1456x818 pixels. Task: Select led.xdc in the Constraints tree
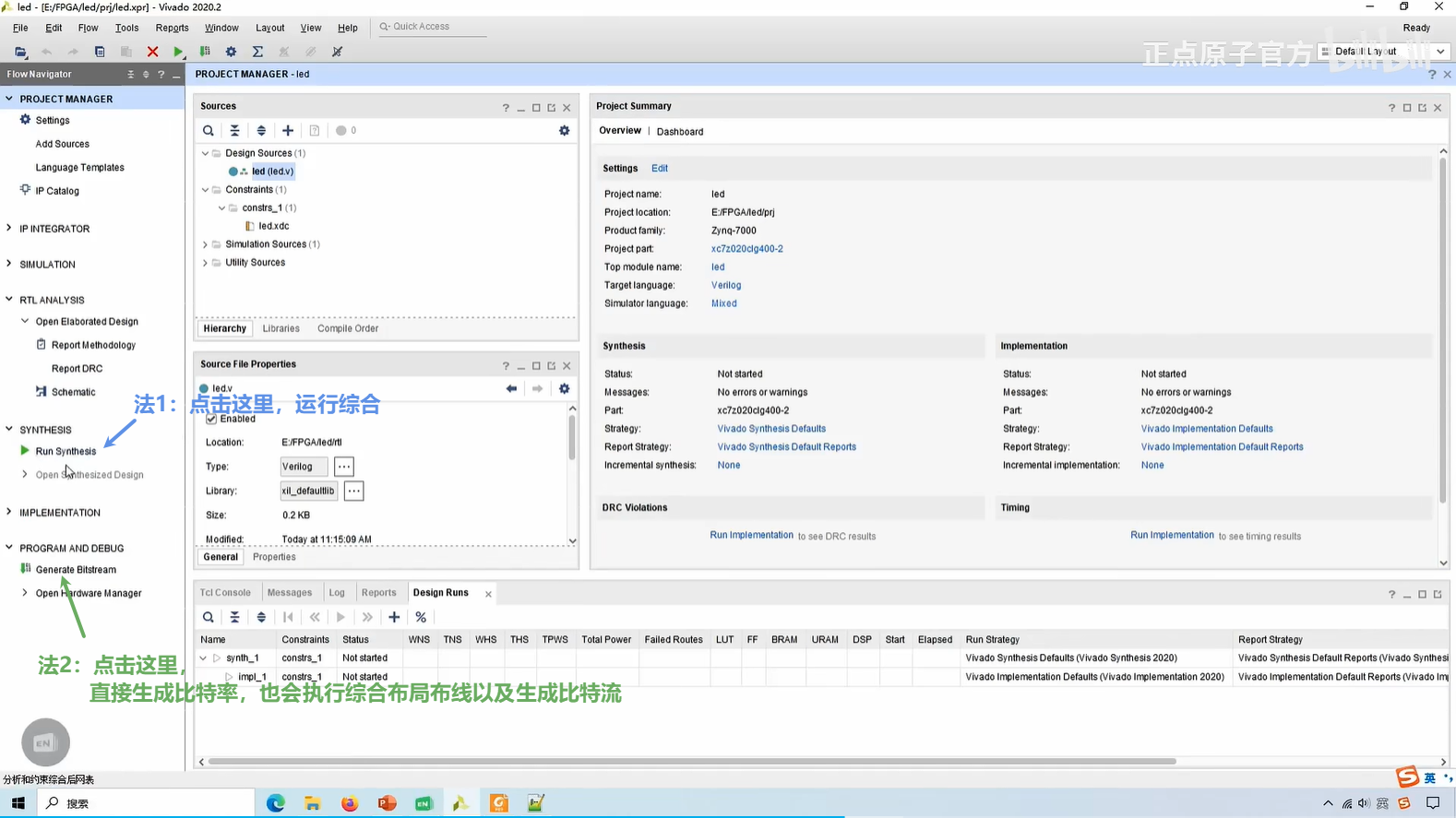273,226
